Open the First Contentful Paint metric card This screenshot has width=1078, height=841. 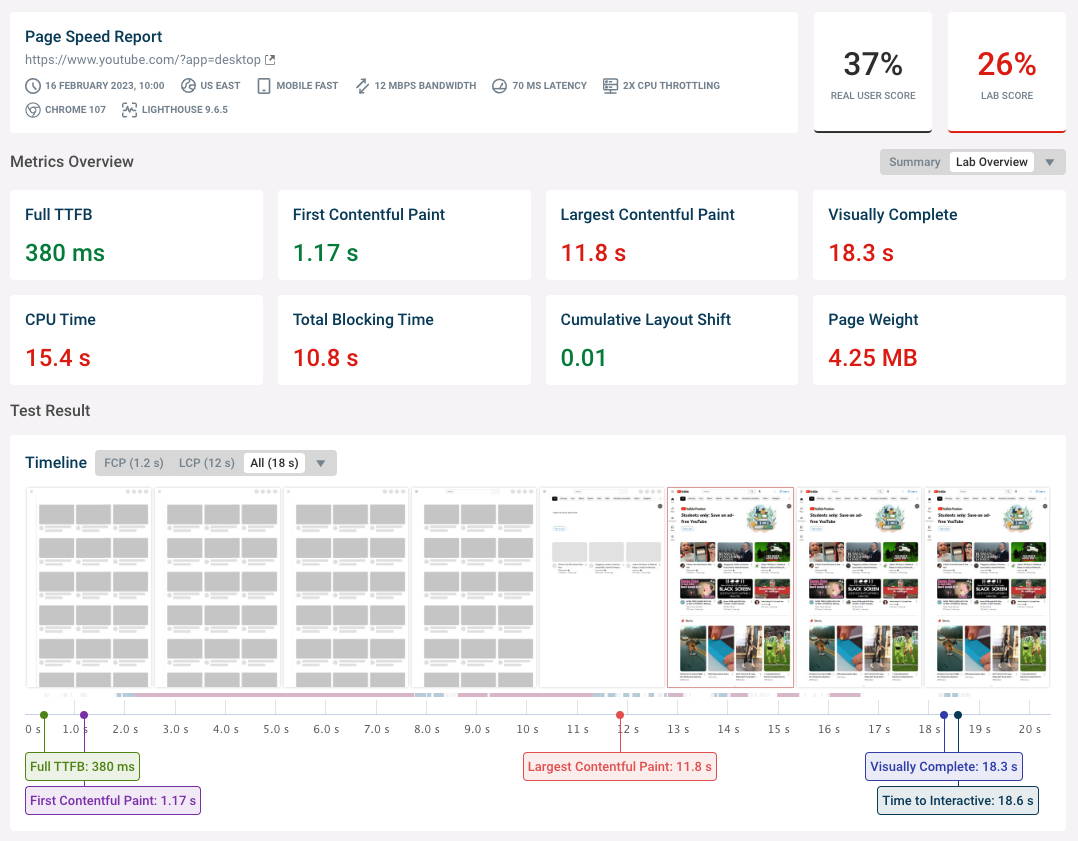pos(404,235)
